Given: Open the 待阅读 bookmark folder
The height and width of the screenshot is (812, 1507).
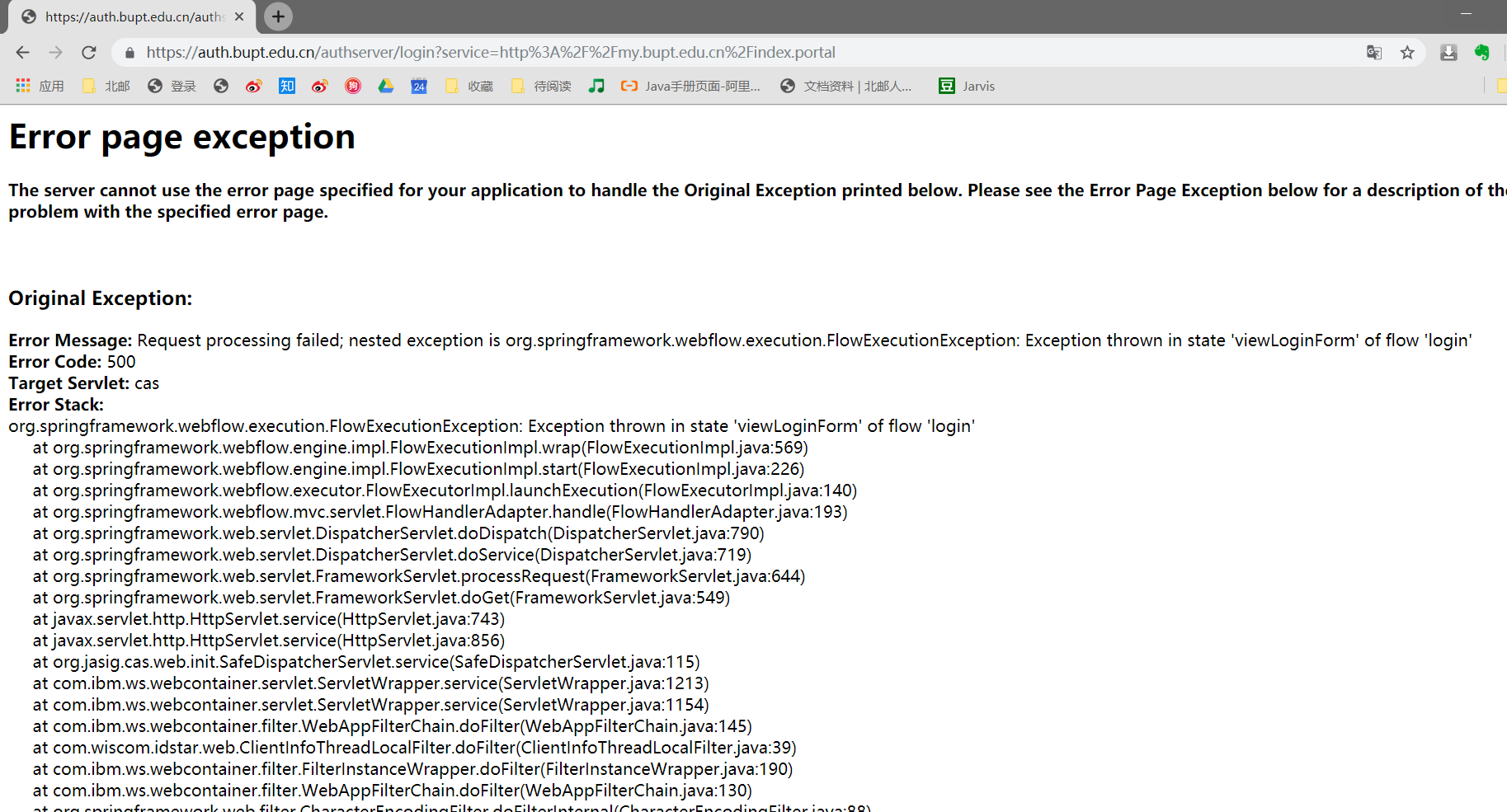Looking at the screenshot, I should click(x=541, y=86).
